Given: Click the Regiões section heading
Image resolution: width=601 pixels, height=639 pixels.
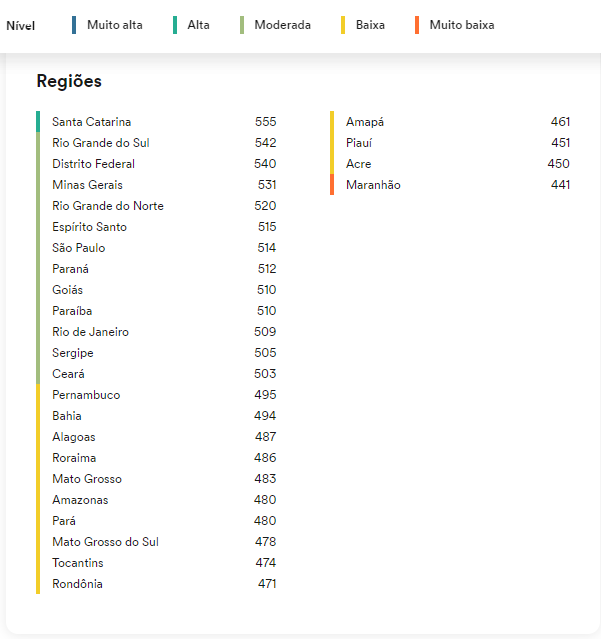Looking at the screenshot, I should click(69, 81).
